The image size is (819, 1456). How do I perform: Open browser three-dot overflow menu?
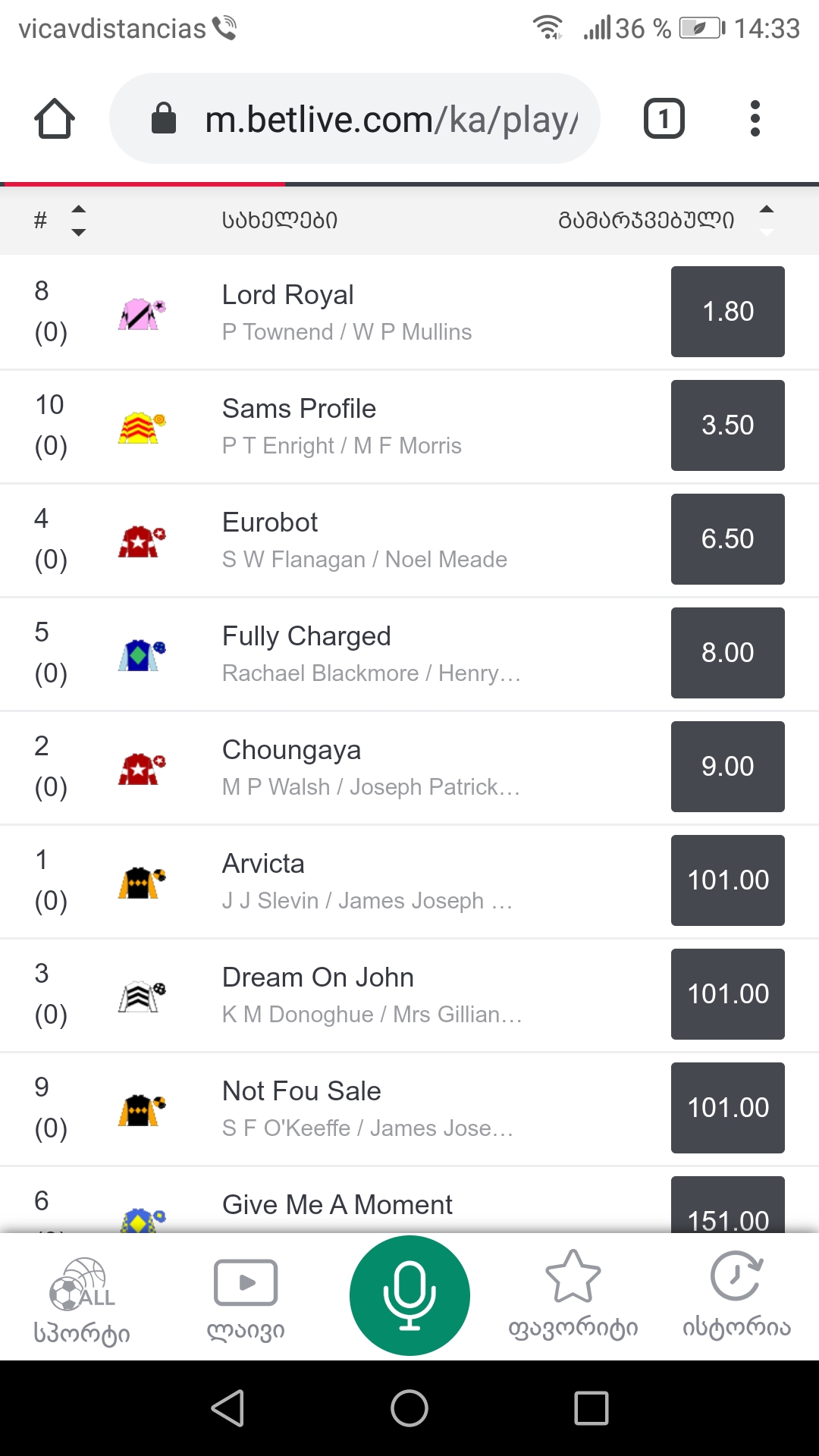click(x=754, y=119)
